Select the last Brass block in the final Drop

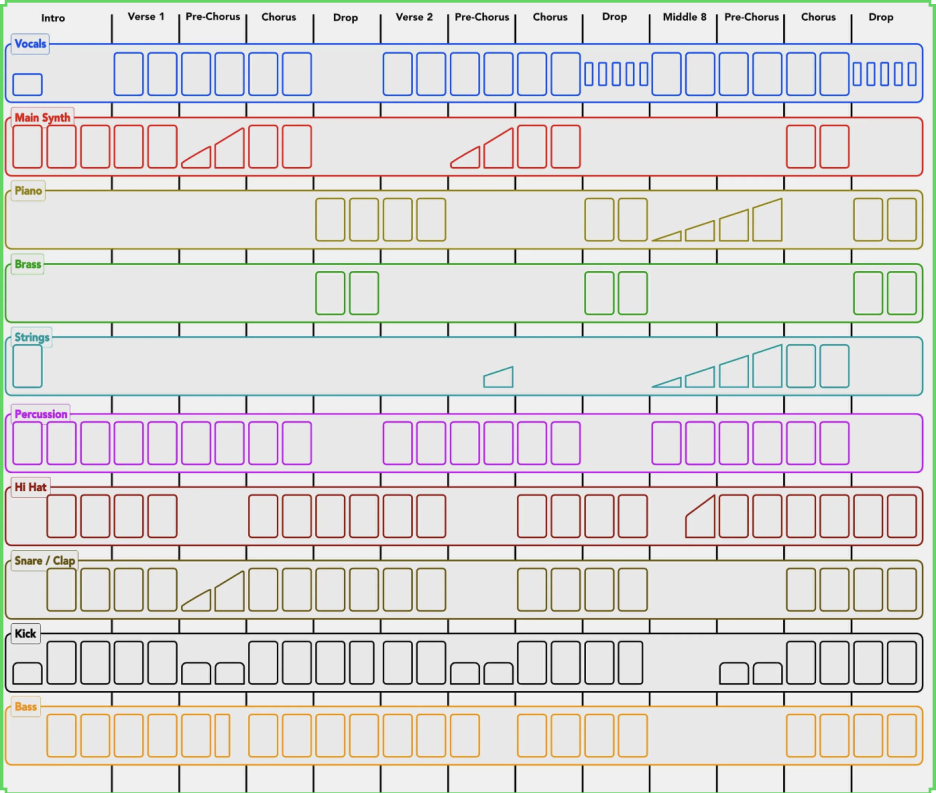[x=902, y=293]
